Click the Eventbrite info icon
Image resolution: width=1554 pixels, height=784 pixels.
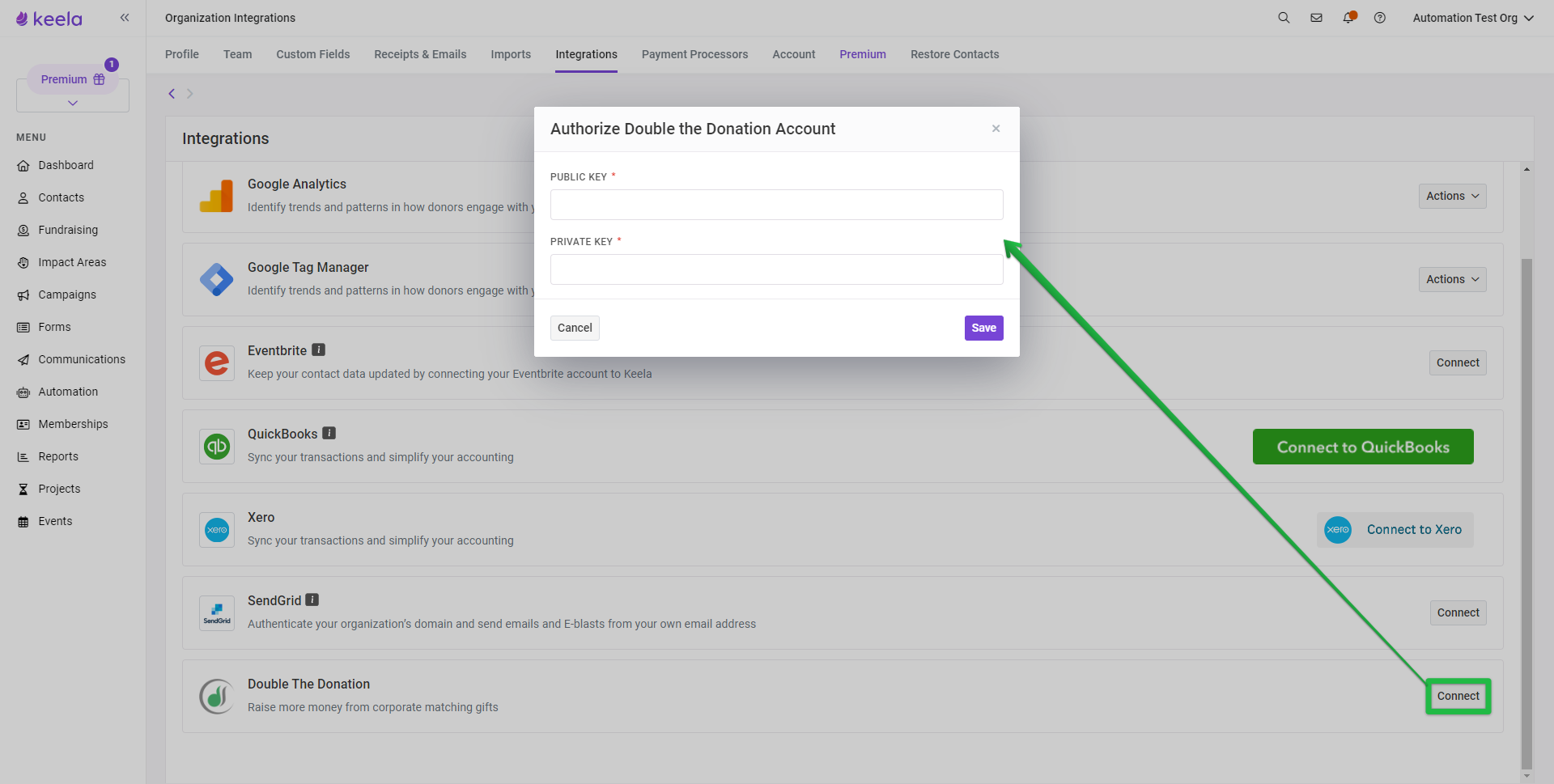click(319, 350)
